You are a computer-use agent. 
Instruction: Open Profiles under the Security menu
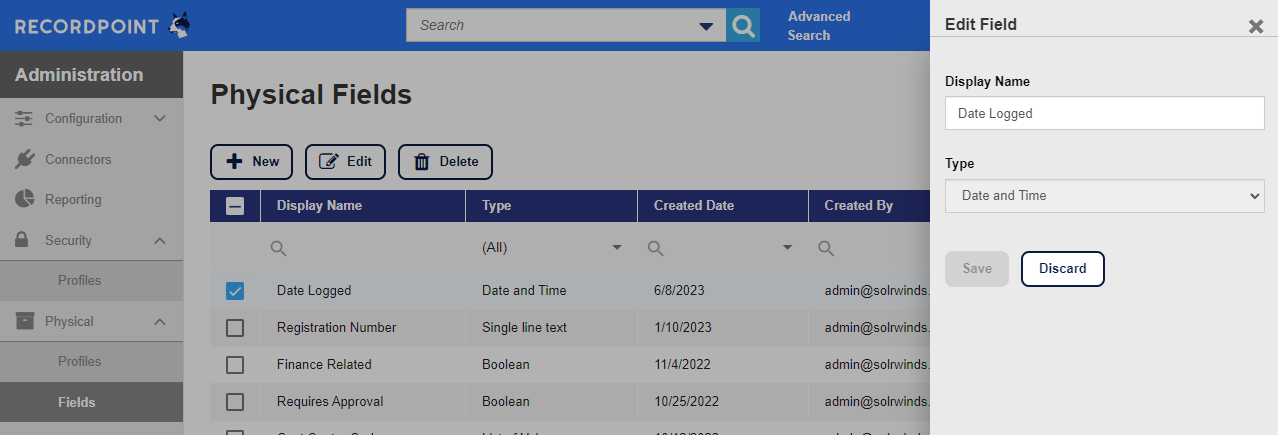point(79,280)
